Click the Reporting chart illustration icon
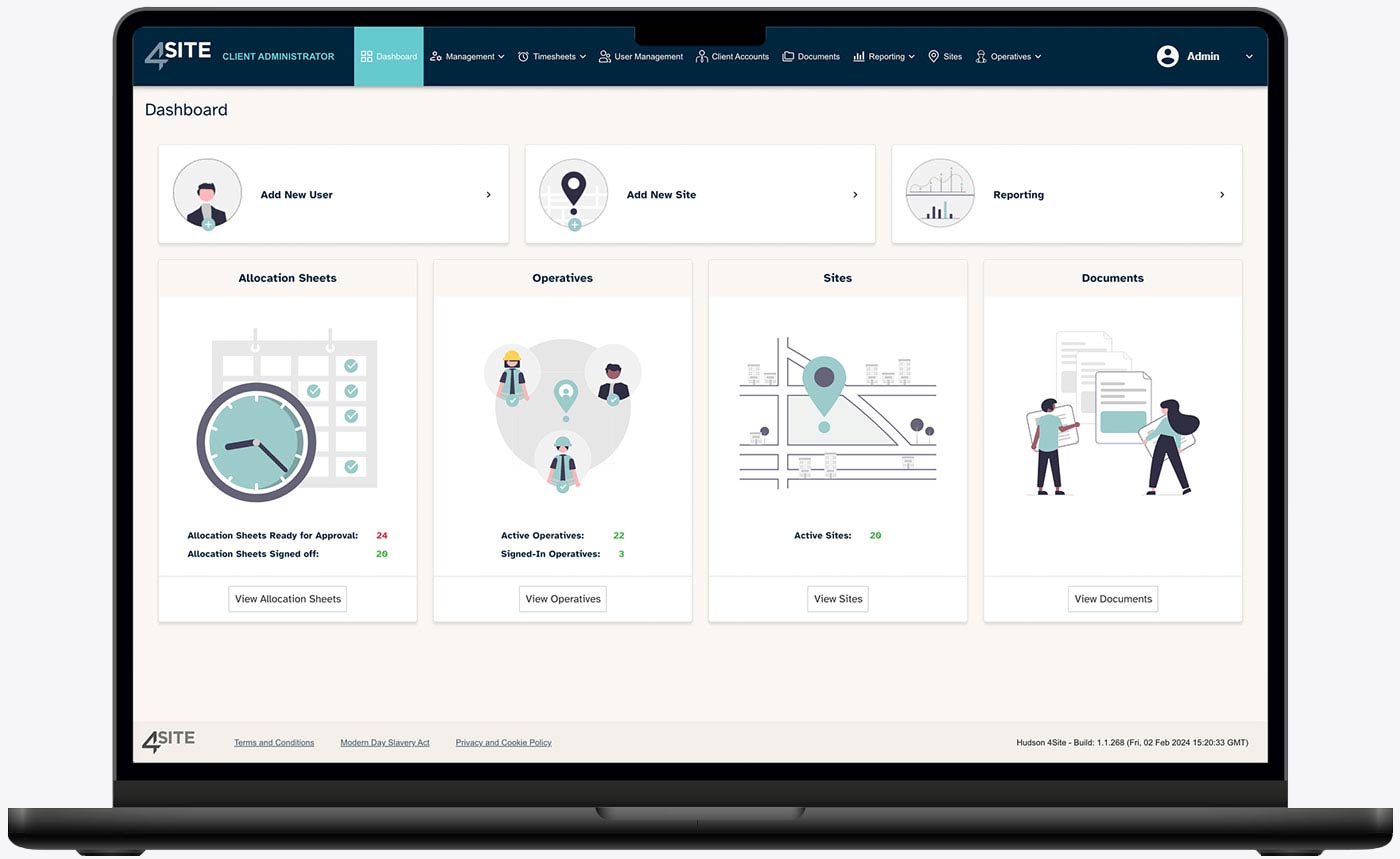The height and width of the screenshot is (859, 1400). pyautogui.click(x=939, y=194)
